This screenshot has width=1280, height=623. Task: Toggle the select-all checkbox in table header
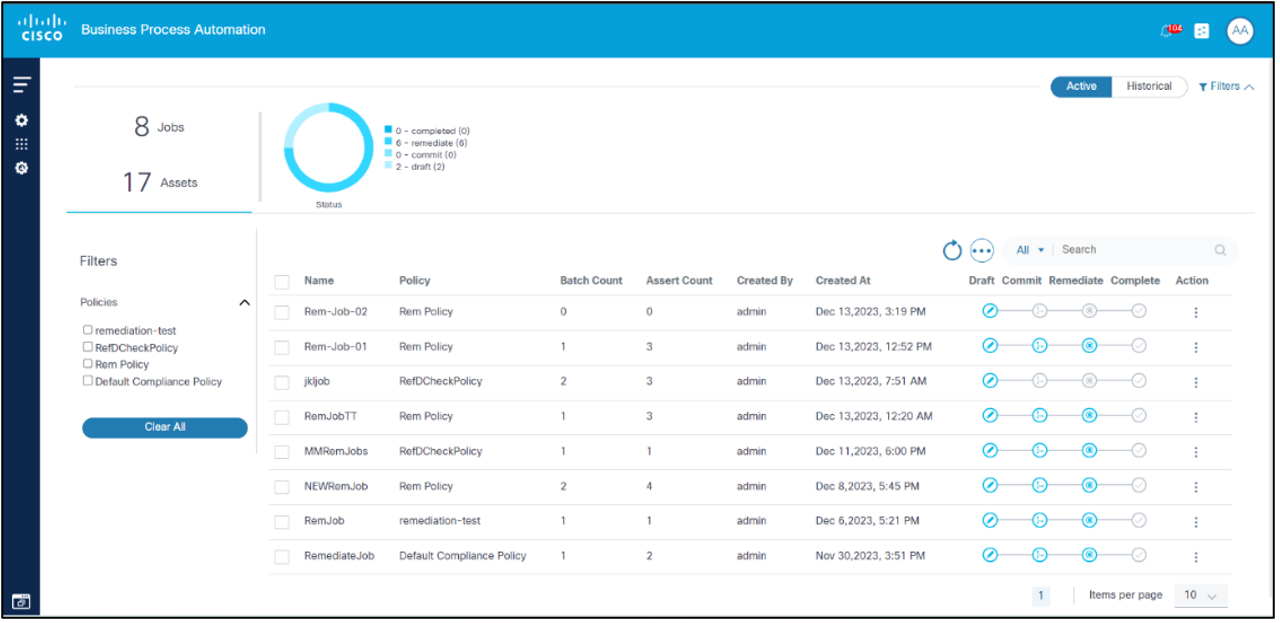pos(282,282)
